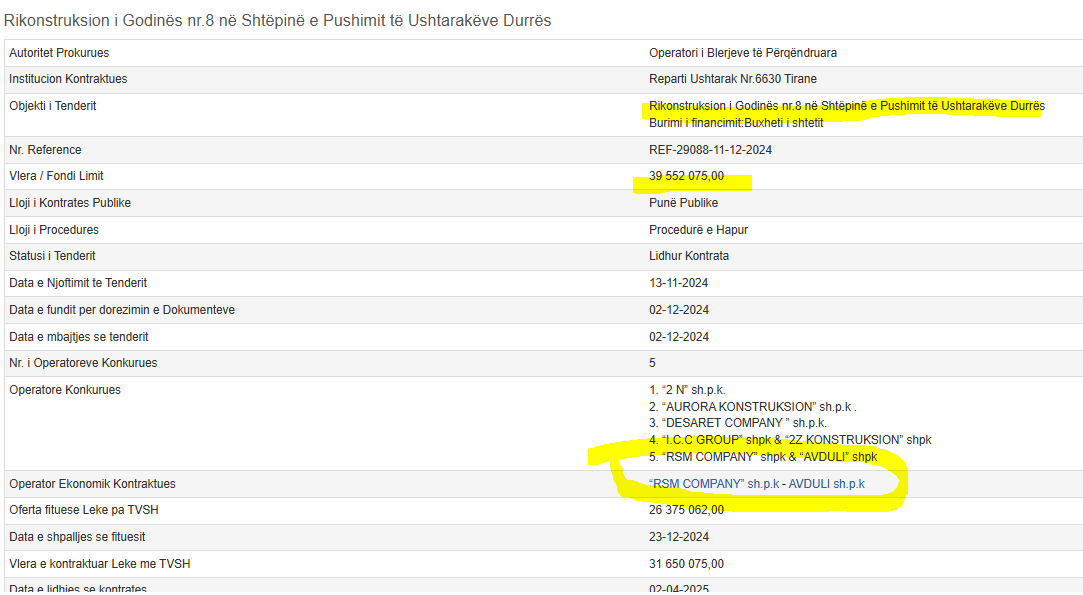1083x595 pixels.
Task: Click the contracted value 31 650 075,00
Action: point(686,564)
